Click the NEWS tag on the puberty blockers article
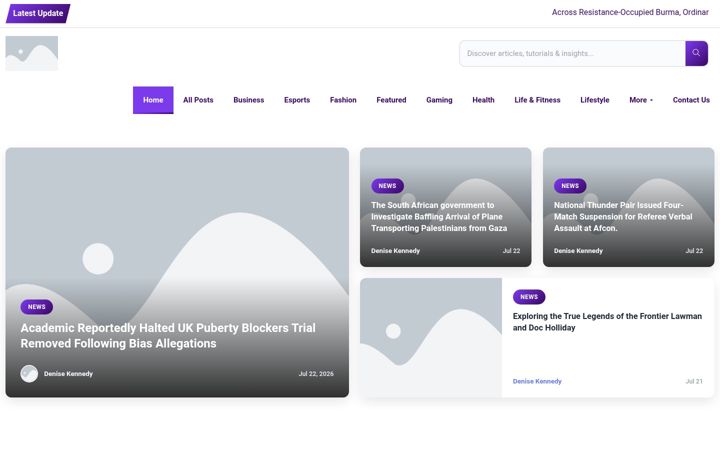This screenshot has height=450, width=720. [37, 307]
